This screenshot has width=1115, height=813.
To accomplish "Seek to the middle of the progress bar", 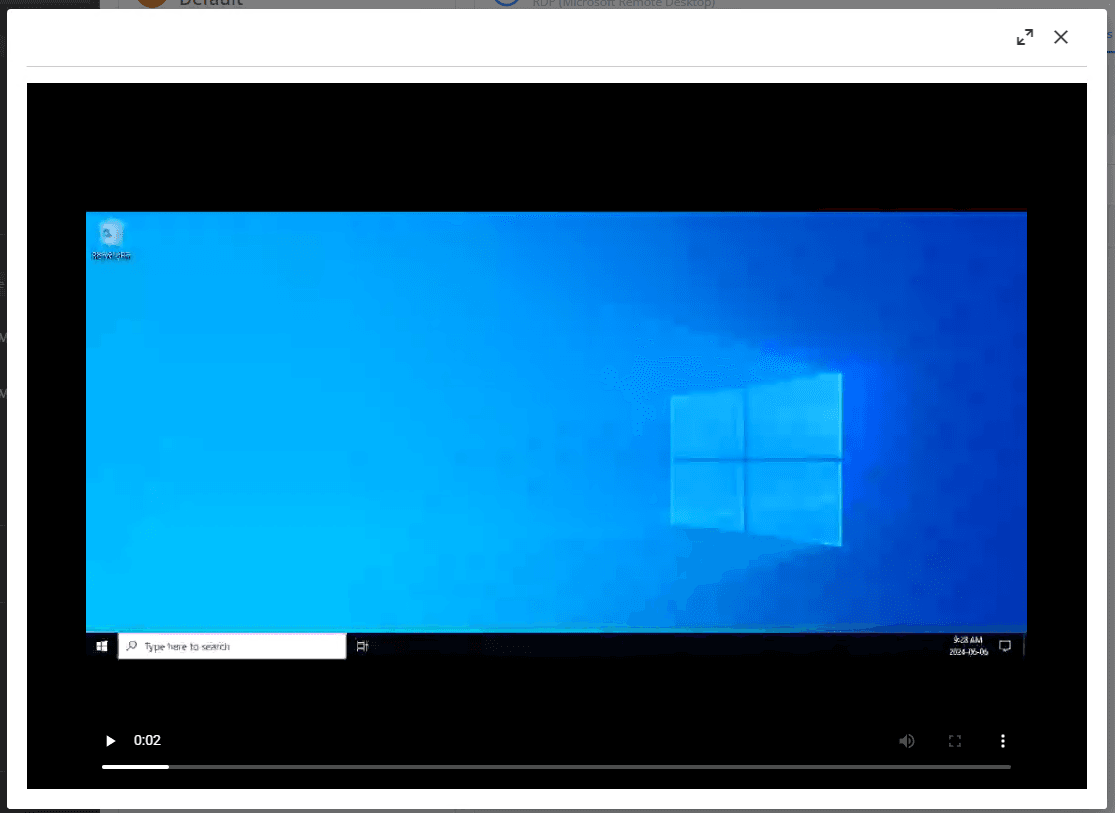I will (x=556, y=767).
